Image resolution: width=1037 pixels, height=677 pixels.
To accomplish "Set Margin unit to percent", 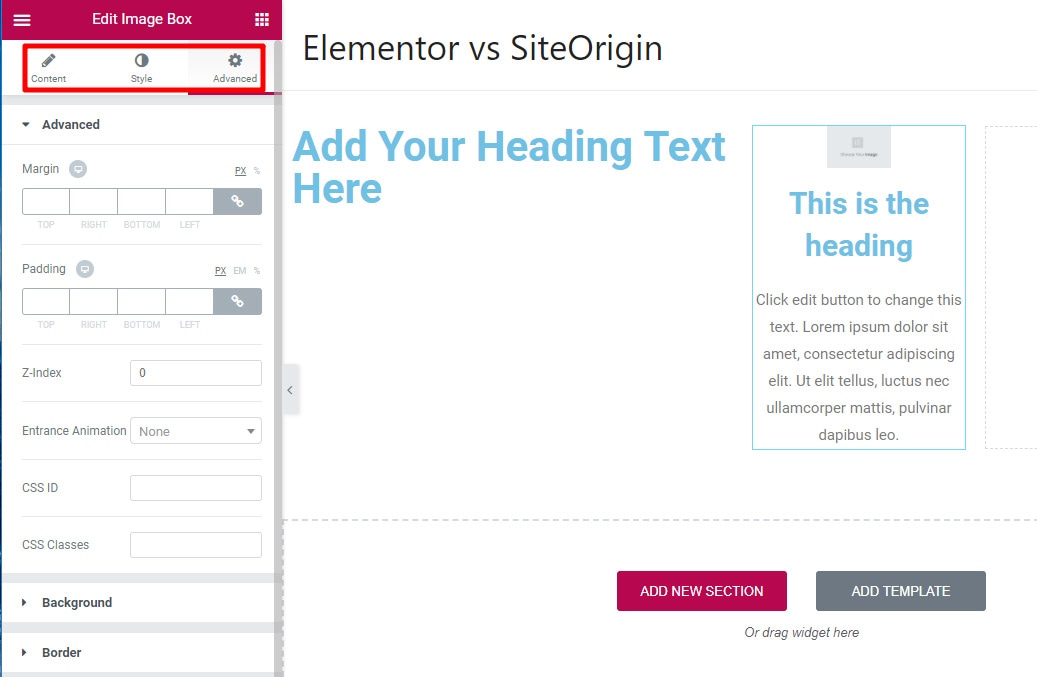I will point(257,171).
